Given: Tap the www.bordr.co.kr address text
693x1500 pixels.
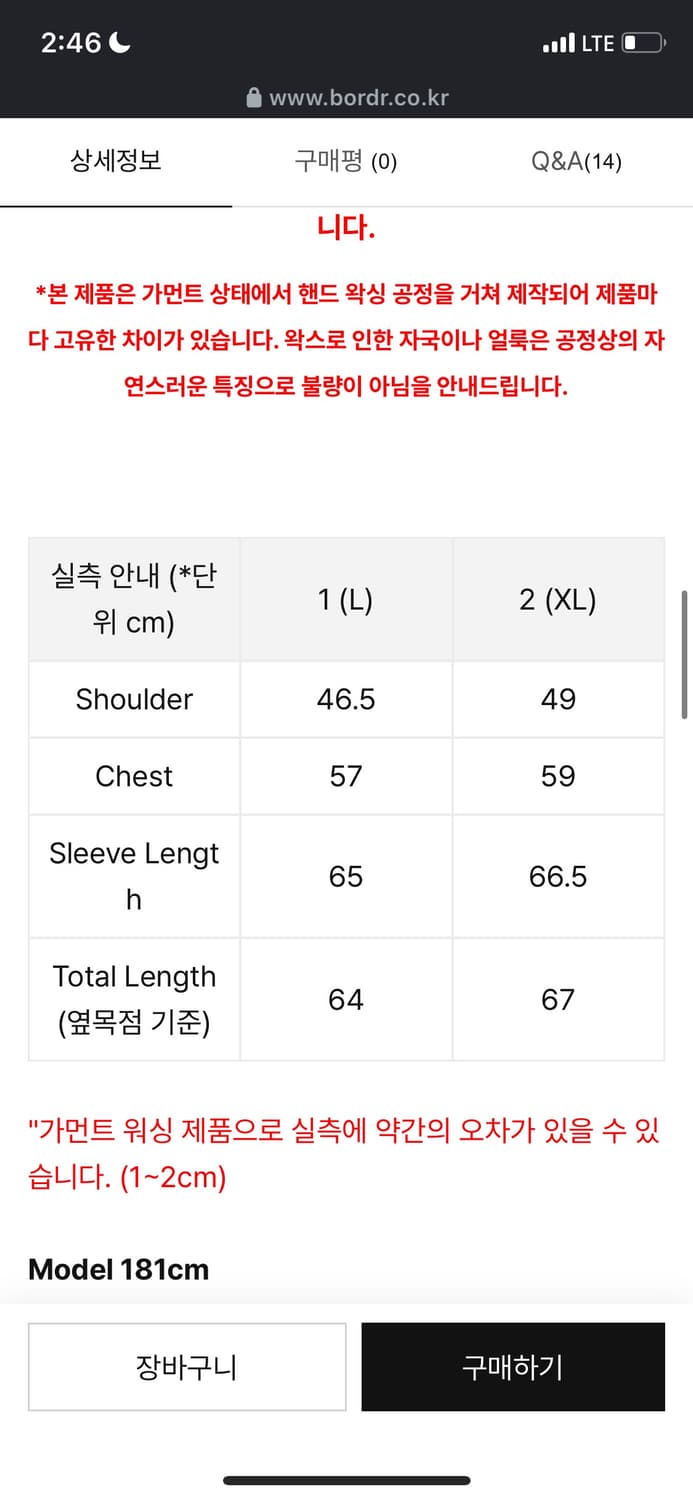Looking at the screenshot, I should pyautogui.click(x=359, y=98).
